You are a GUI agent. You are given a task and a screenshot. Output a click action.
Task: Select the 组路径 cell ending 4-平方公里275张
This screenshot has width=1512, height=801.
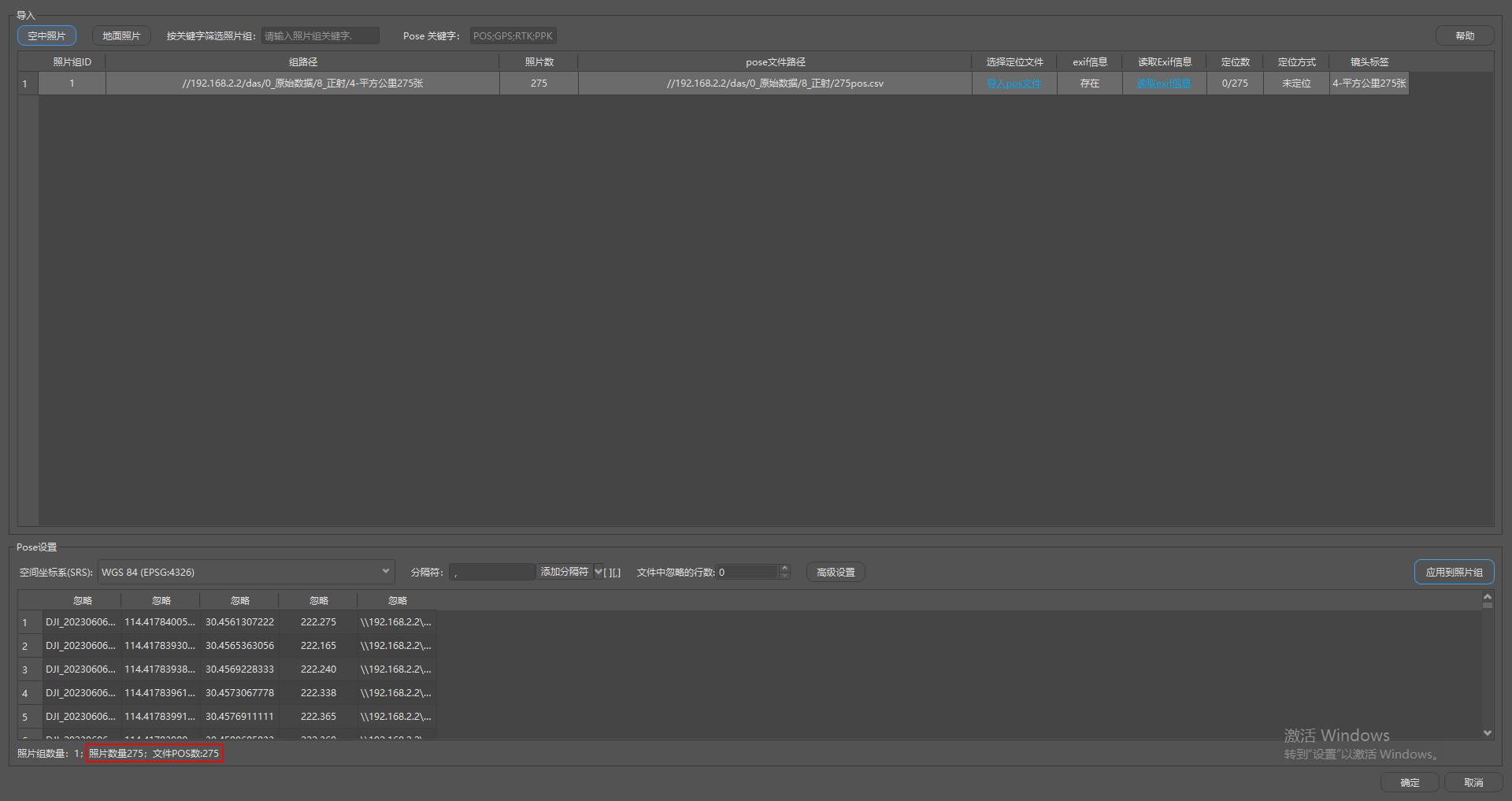pos(302,83)
